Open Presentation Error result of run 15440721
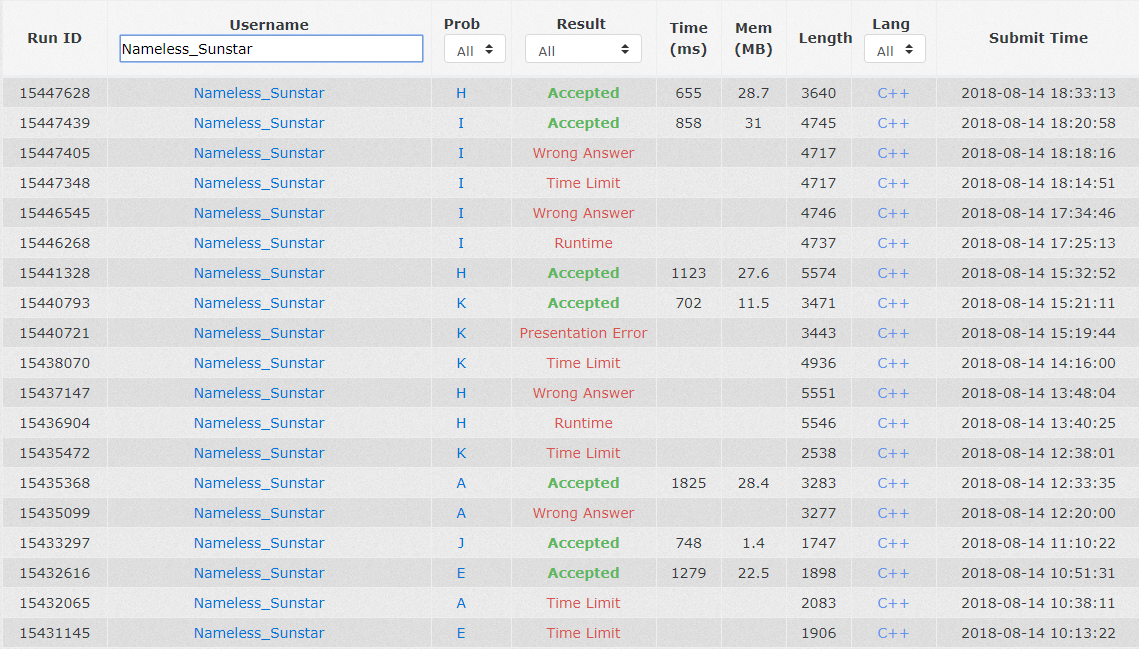The height and width of the screenshot is (649, 1139). pos(583,333)
